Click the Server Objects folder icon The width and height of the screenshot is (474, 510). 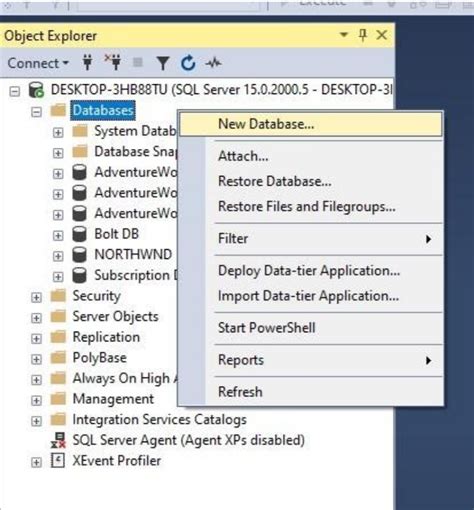click(x=58, y=316)
